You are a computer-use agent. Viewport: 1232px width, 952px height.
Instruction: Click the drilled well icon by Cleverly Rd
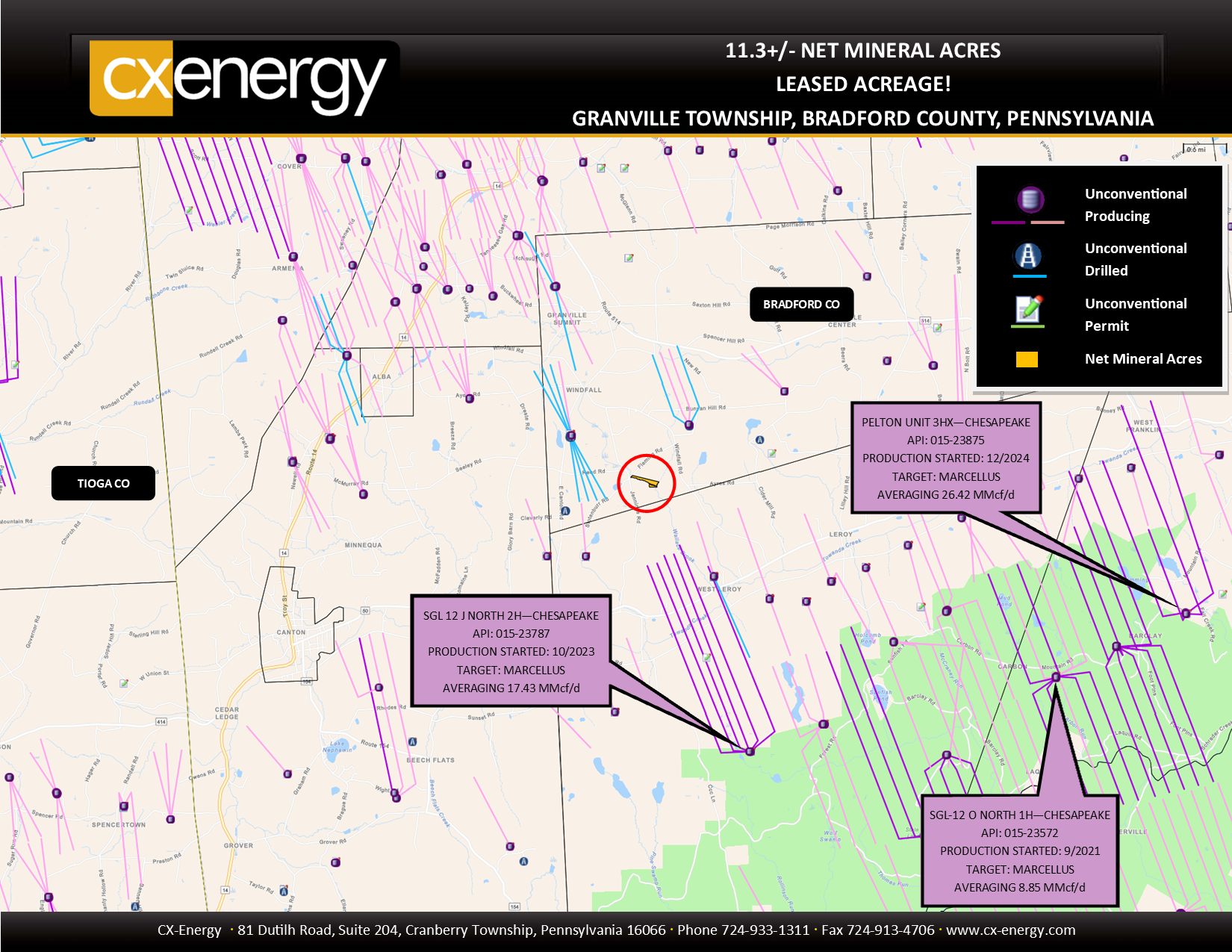(x=565, y=511)
